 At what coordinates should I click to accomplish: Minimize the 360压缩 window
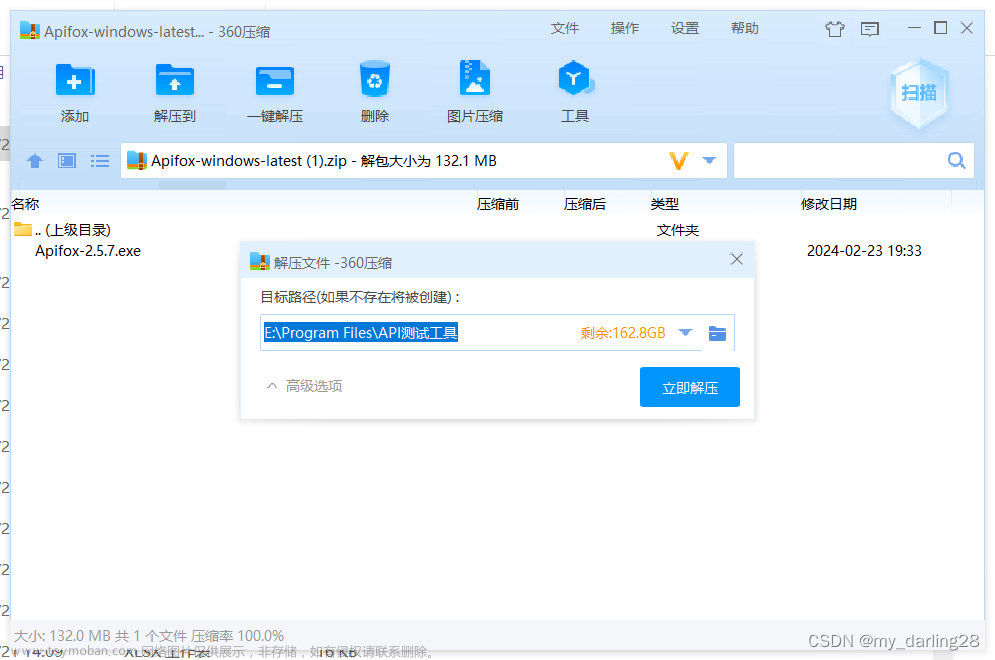tap(914, 28)
